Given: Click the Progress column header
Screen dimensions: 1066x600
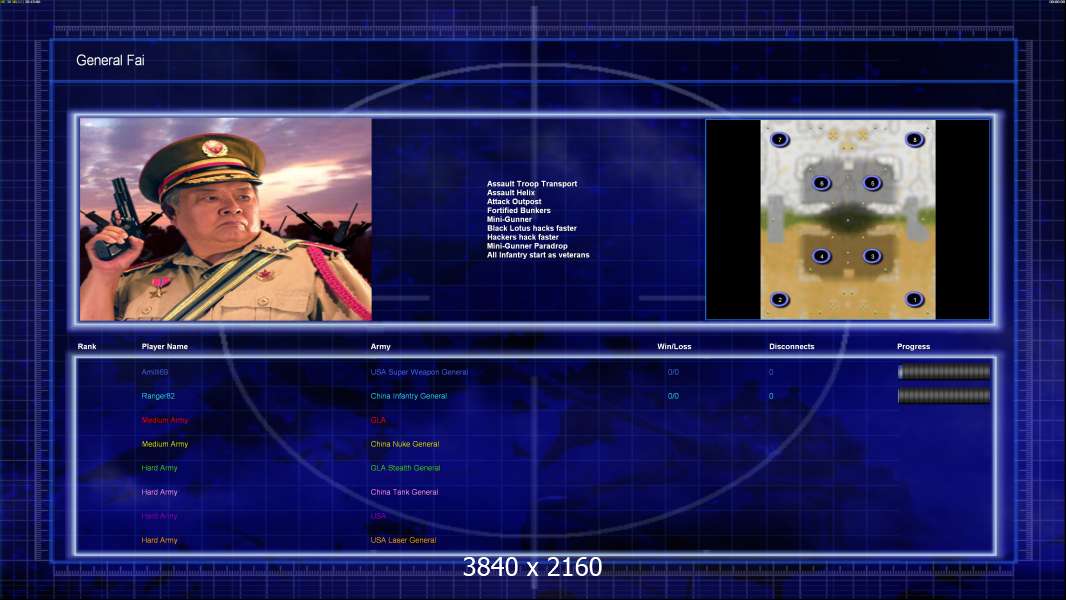Looking at the screenshot, I should (913, 347).
